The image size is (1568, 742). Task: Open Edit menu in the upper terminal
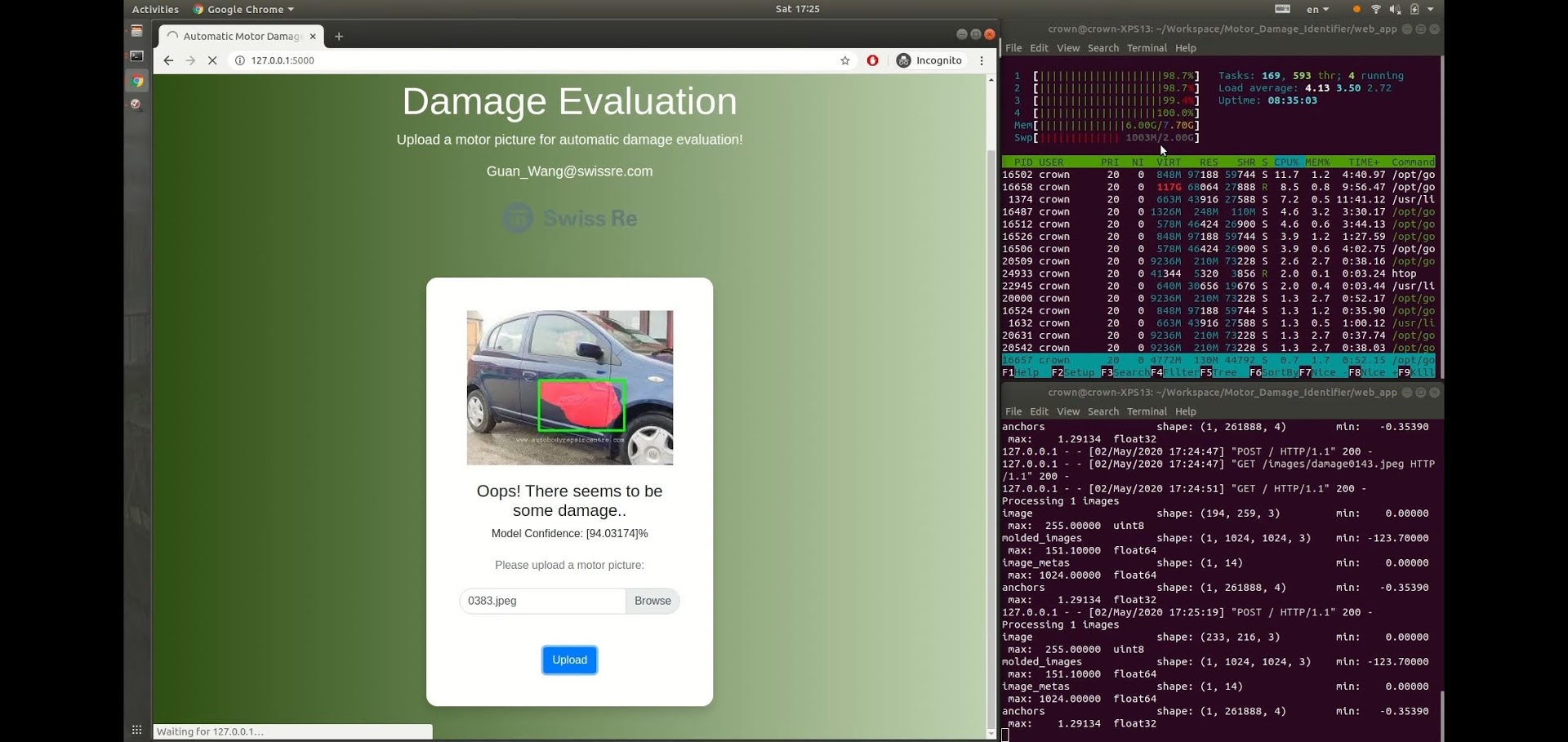[1039, 48]
